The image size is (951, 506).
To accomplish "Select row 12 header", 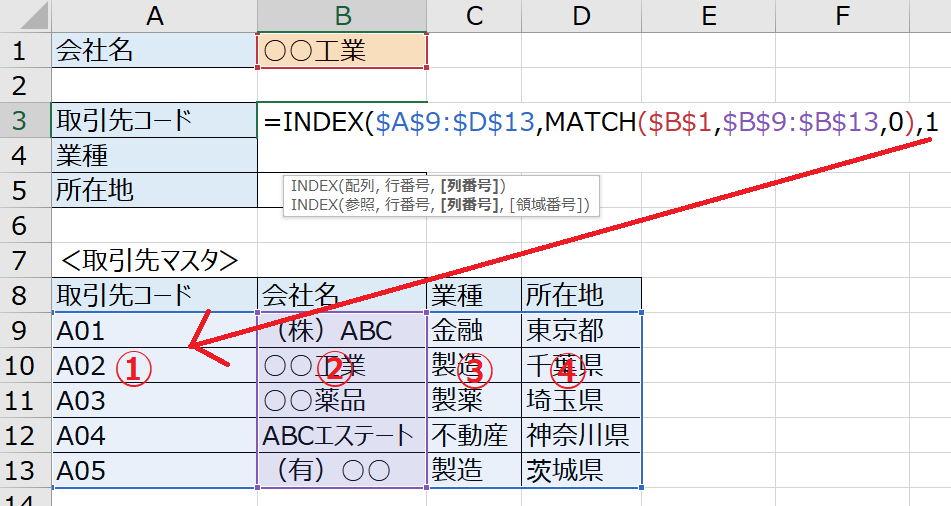I will tap(25, 436).
